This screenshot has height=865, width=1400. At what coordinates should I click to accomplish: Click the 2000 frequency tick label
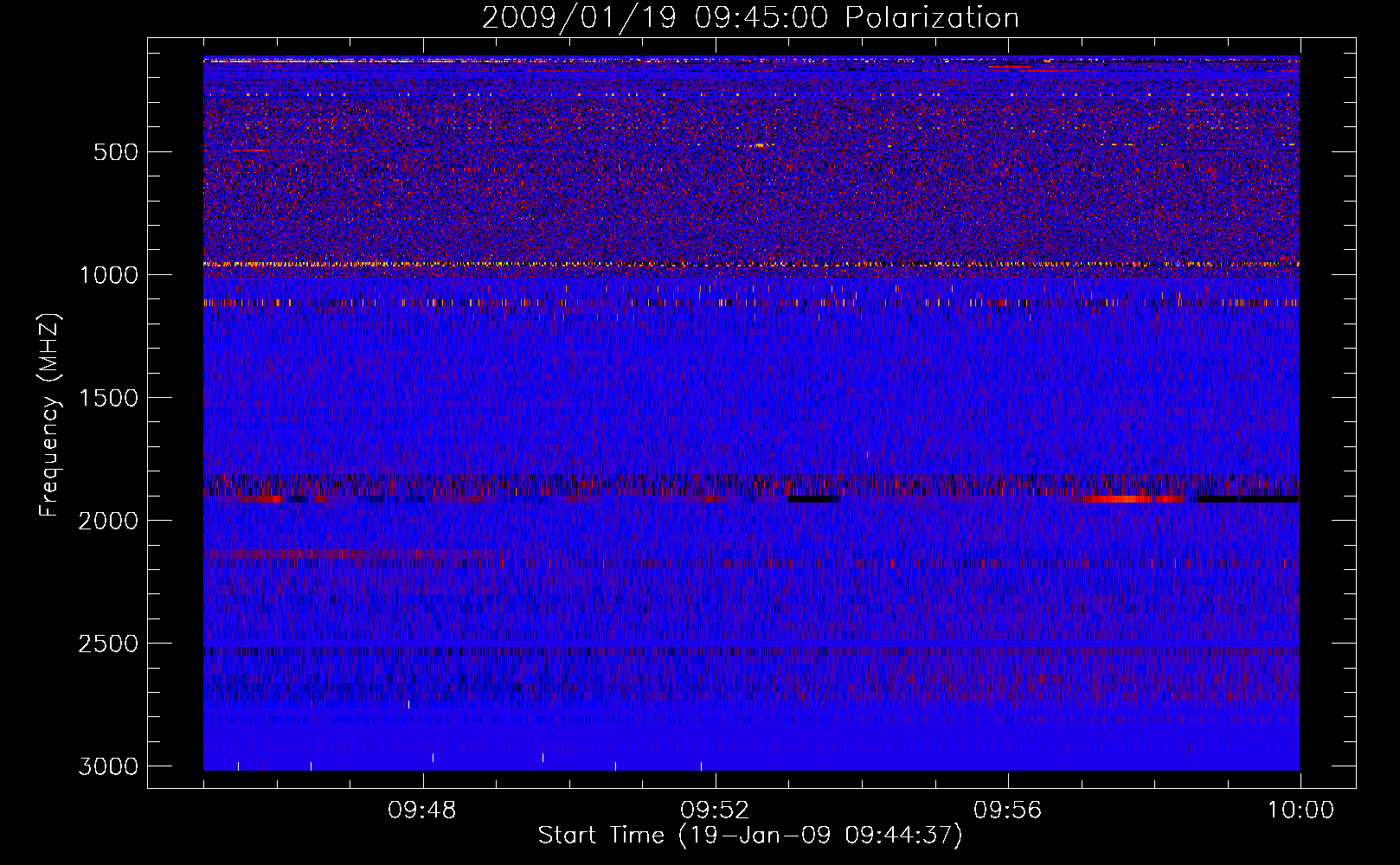pos(108,521)
